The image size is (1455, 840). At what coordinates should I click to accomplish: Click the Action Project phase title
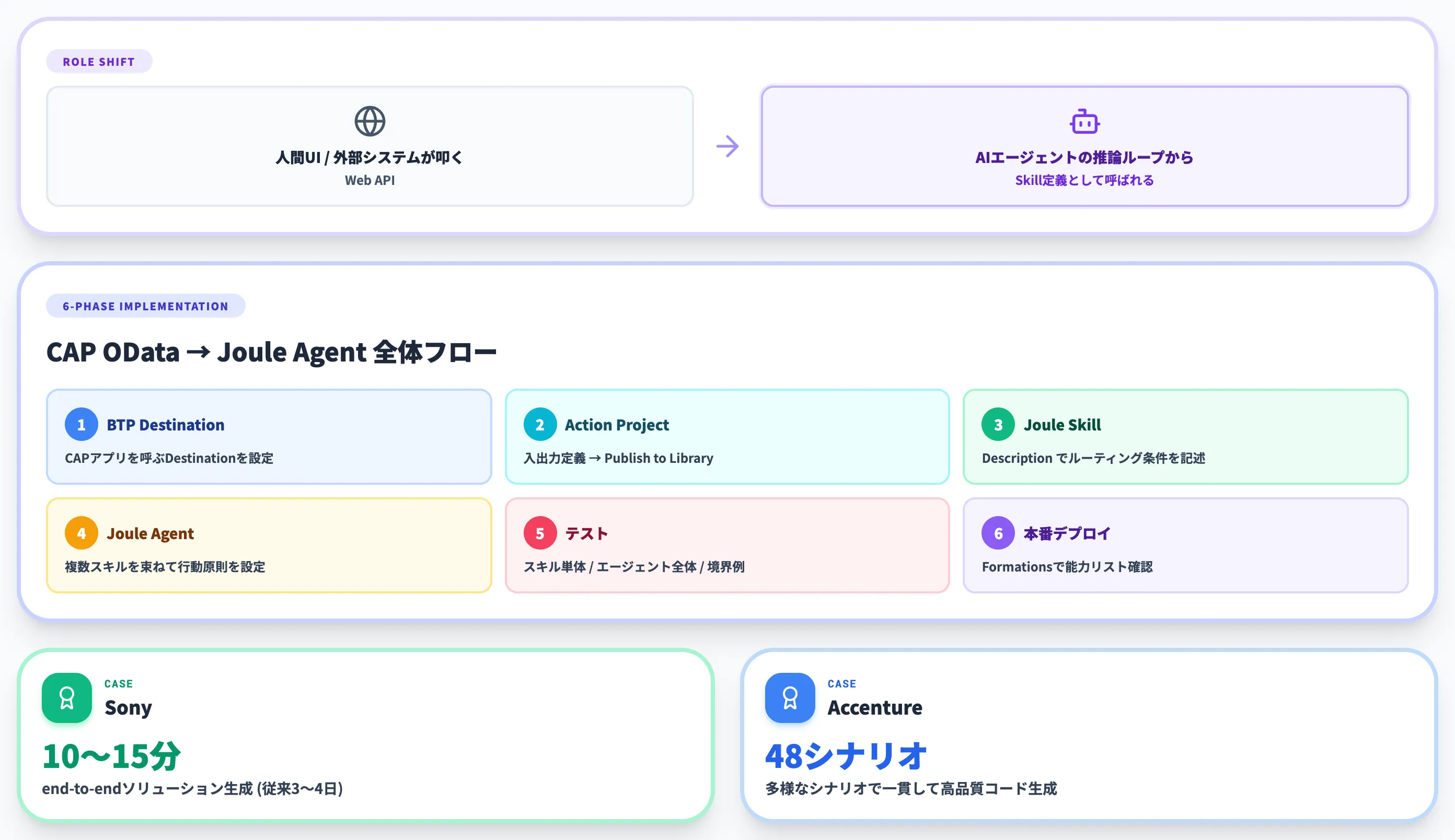point(616,425)
